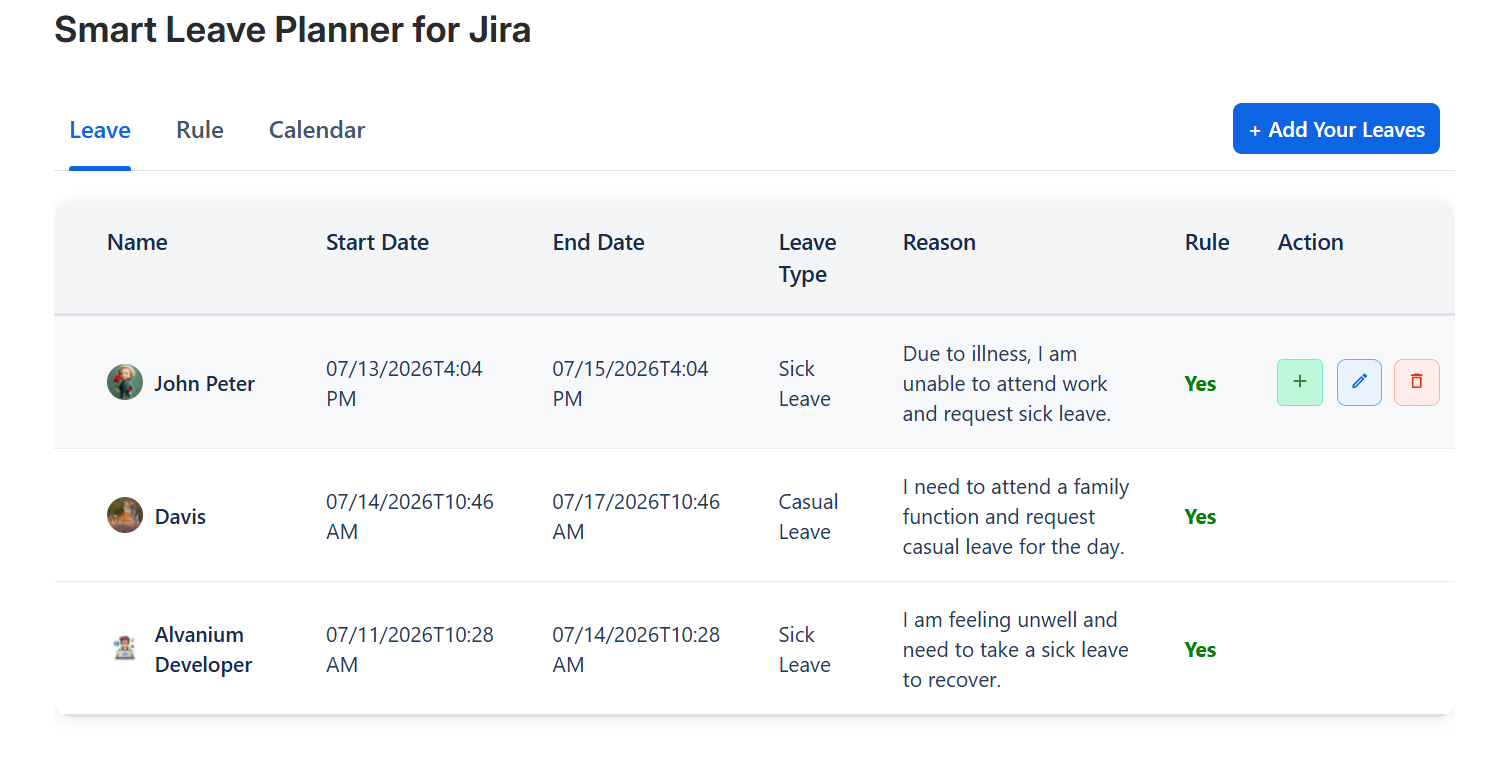Click the reason about attending a family function

pos(1016,517)
